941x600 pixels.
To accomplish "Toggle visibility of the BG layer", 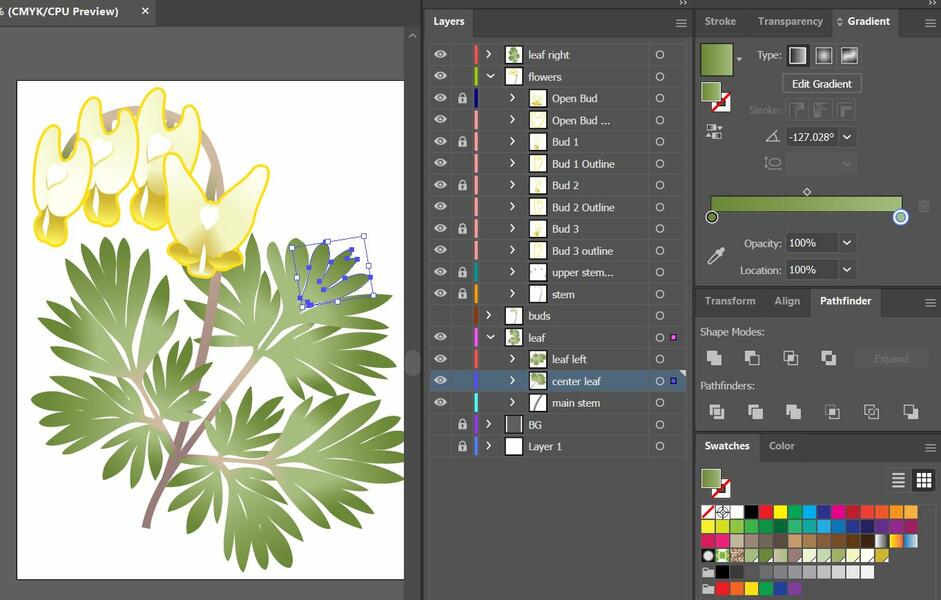I will (440, 424).
